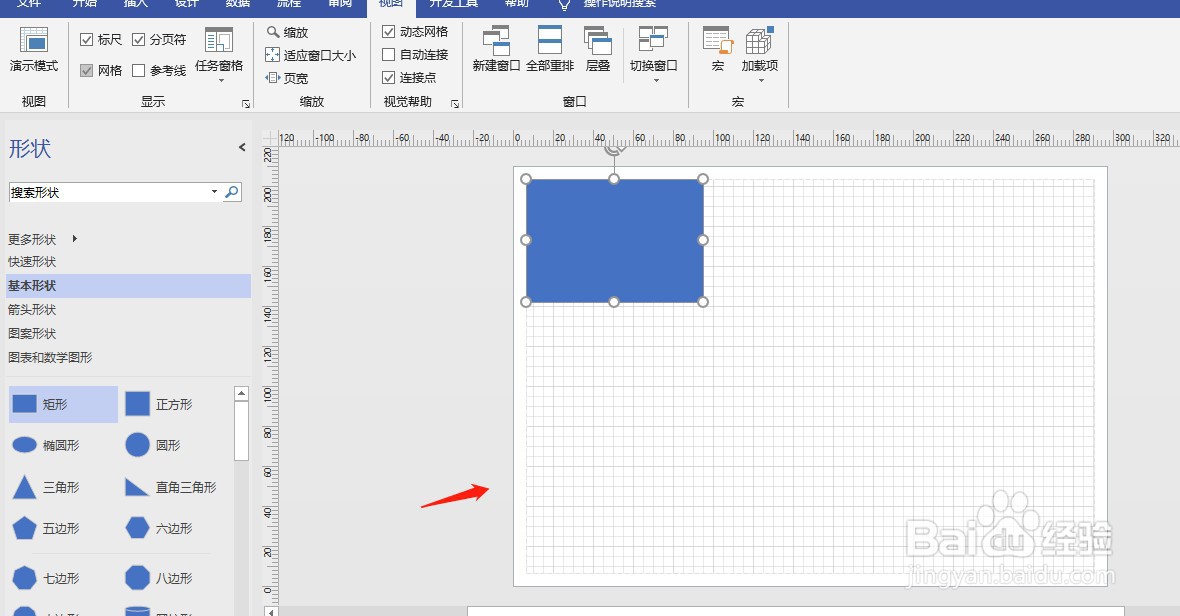
Task: Open 演示模式 presentation mode
Action: [34, 50]
